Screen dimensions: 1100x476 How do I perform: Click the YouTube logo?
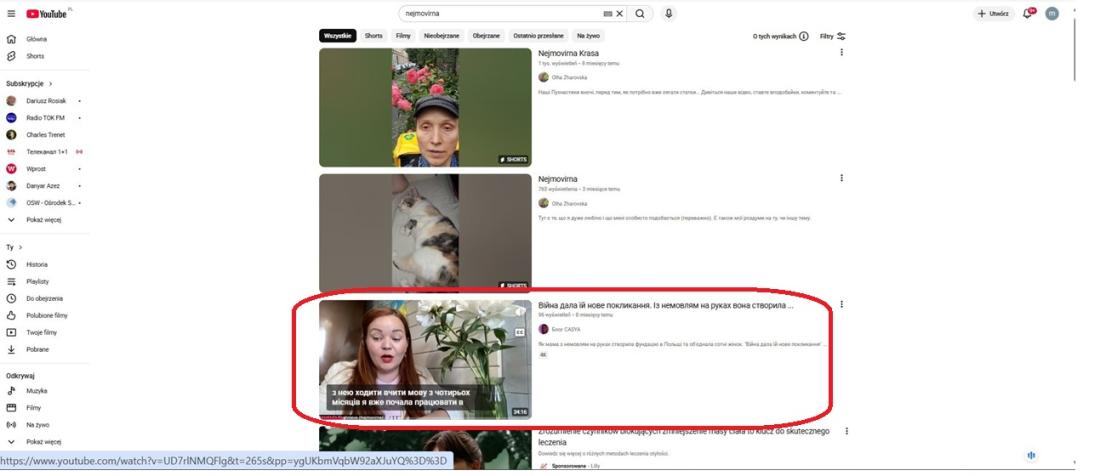[48, 14]
